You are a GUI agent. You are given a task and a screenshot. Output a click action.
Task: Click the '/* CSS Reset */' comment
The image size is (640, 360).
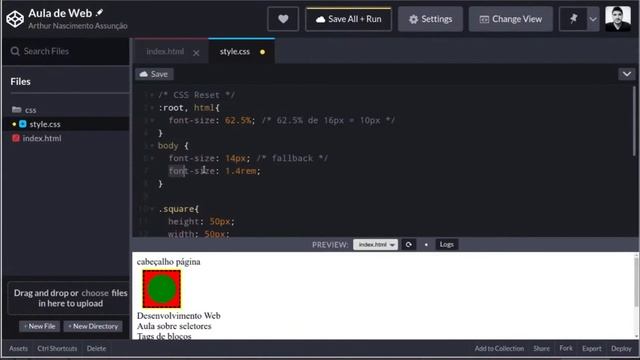[196, 95]
